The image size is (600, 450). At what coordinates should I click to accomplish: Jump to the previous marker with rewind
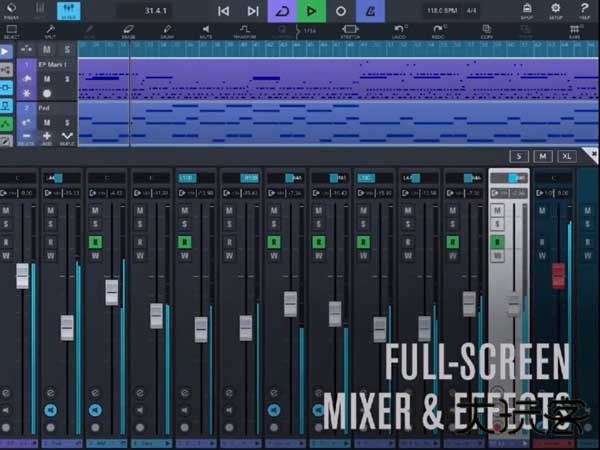(223, 11)
